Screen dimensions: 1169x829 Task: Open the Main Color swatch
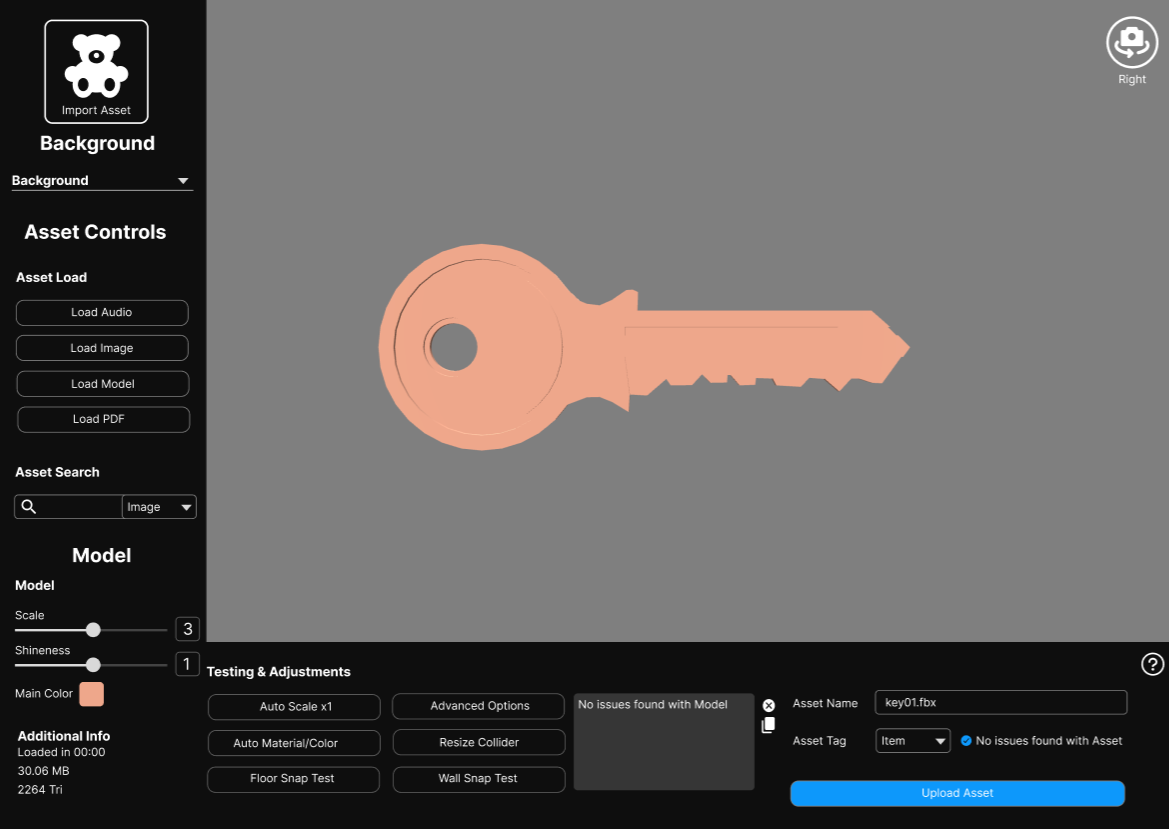pyautogui.click(x=92, y=694)
